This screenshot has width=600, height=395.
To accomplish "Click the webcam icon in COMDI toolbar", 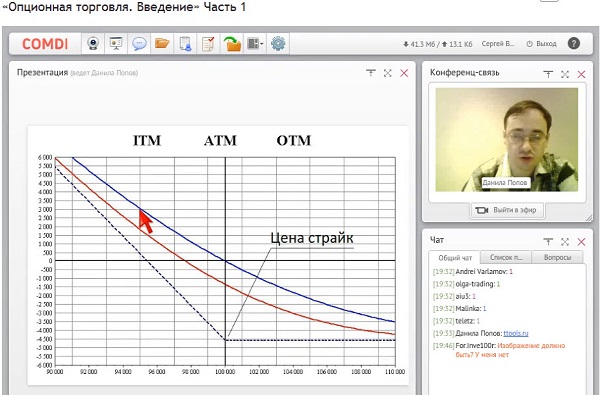I will [x=93, y=43].
